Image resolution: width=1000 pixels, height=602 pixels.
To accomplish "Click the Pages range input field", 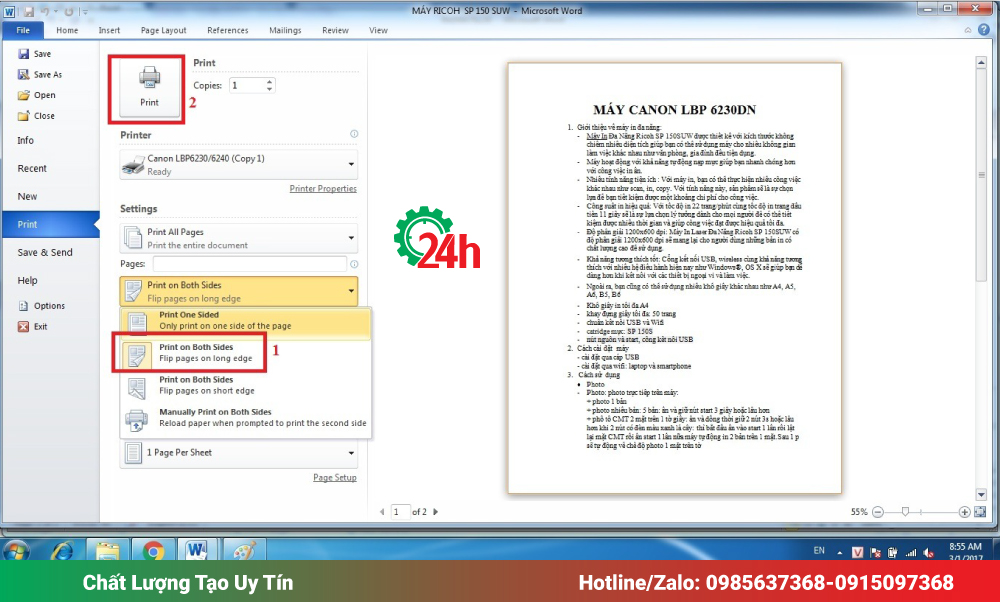I will [x=249, y=264].
